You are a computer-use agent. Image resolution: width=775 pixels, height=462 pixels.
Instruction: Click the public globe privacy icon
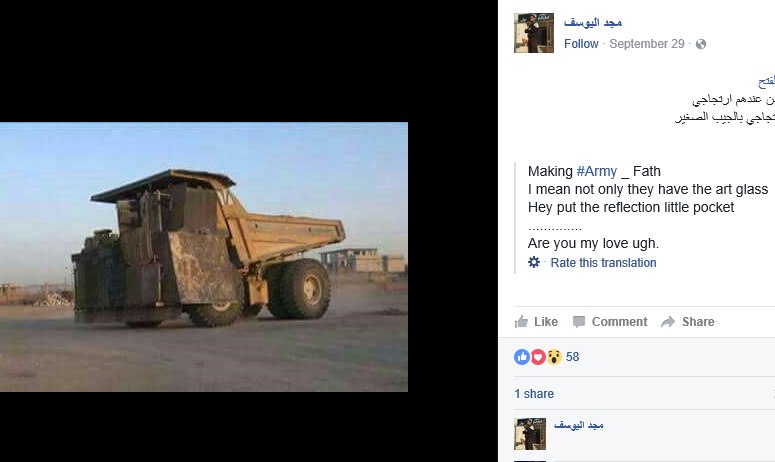[x=701, y=44]
